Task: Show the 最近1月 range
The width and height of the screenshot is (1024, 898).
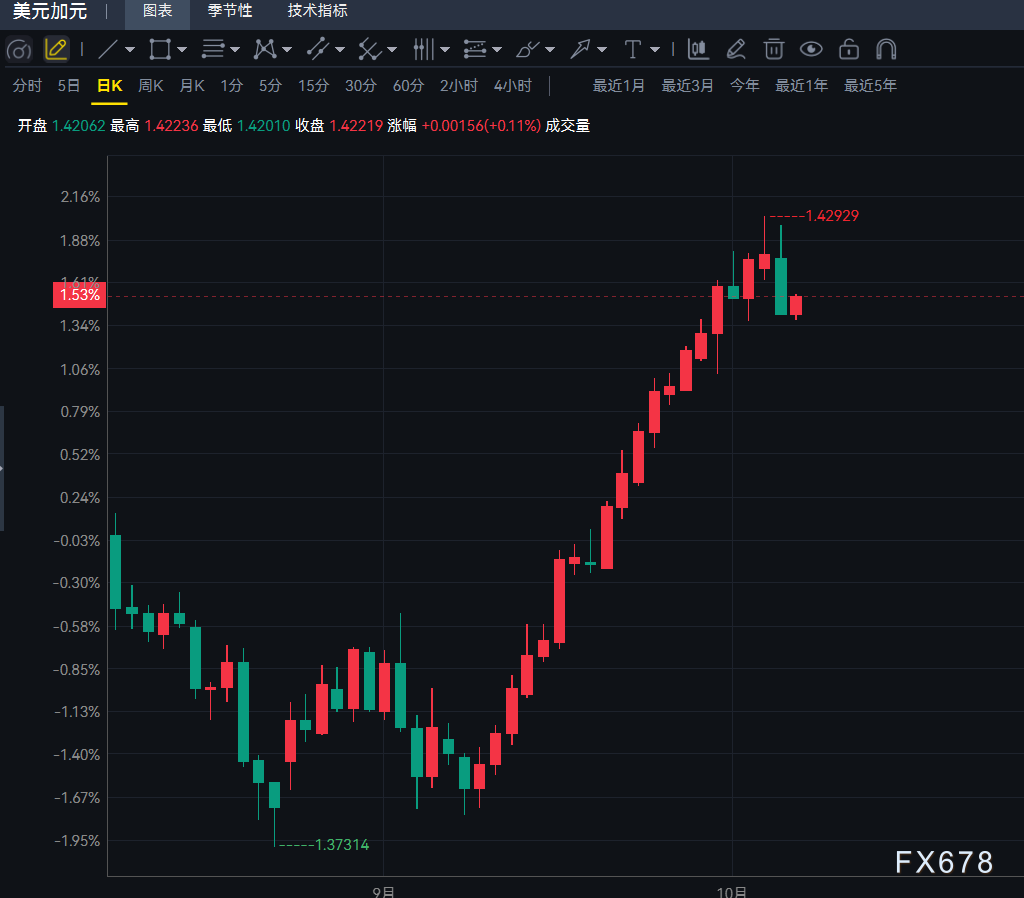Action: click(618, 86)
